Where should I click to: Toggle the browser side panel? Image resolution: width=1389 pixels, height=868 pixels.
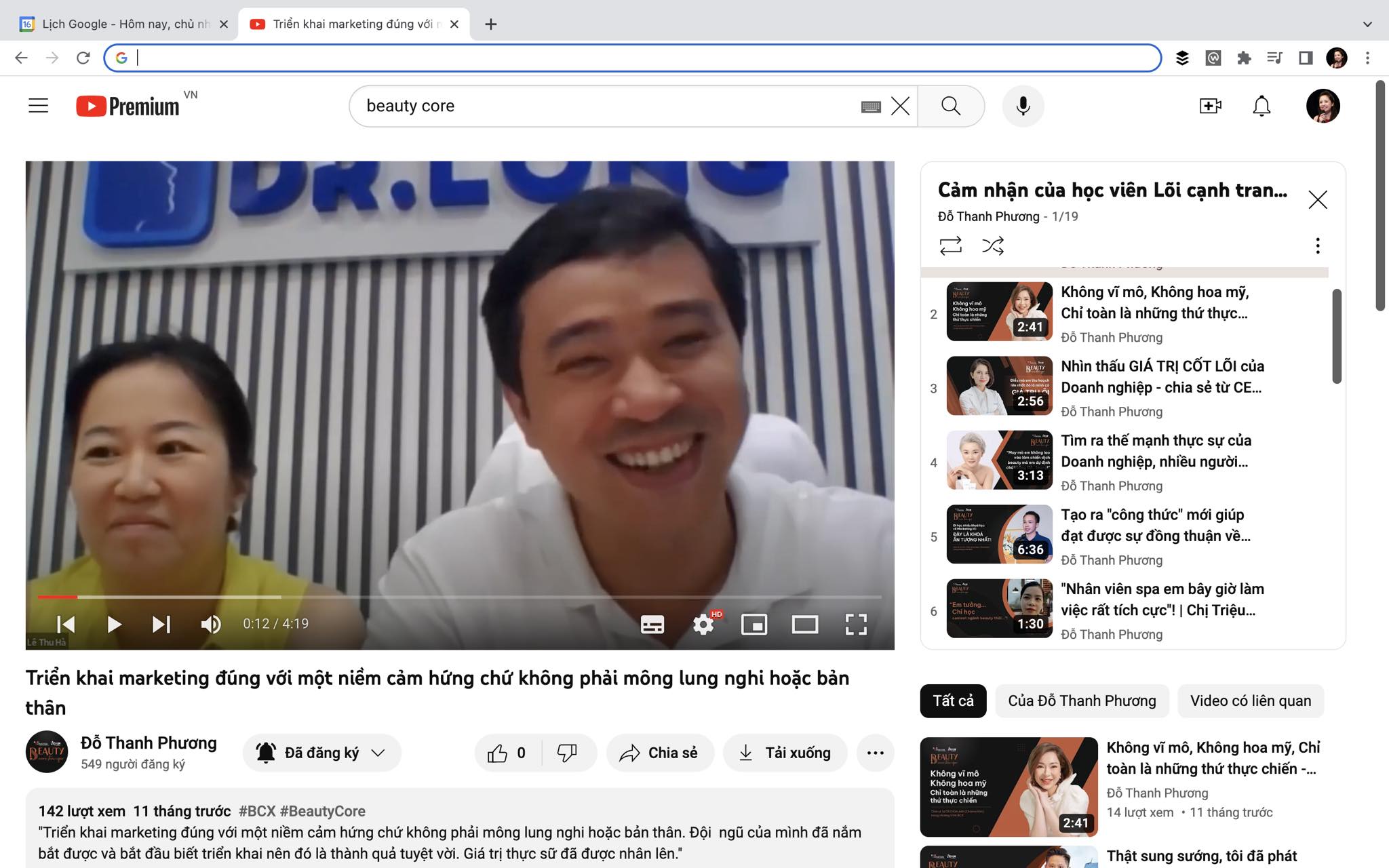(x=1306, y=58)
